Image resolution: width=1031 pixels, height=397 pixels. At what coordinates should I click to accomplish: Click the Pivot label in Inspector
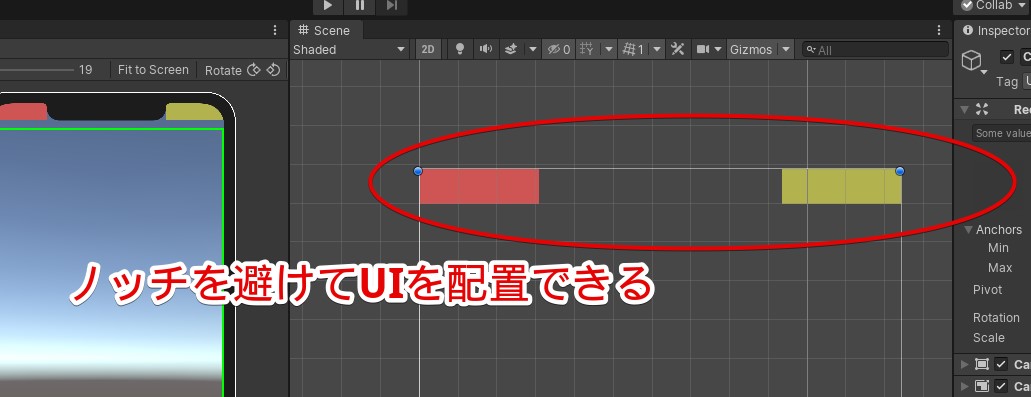click(x=988, y=290)
